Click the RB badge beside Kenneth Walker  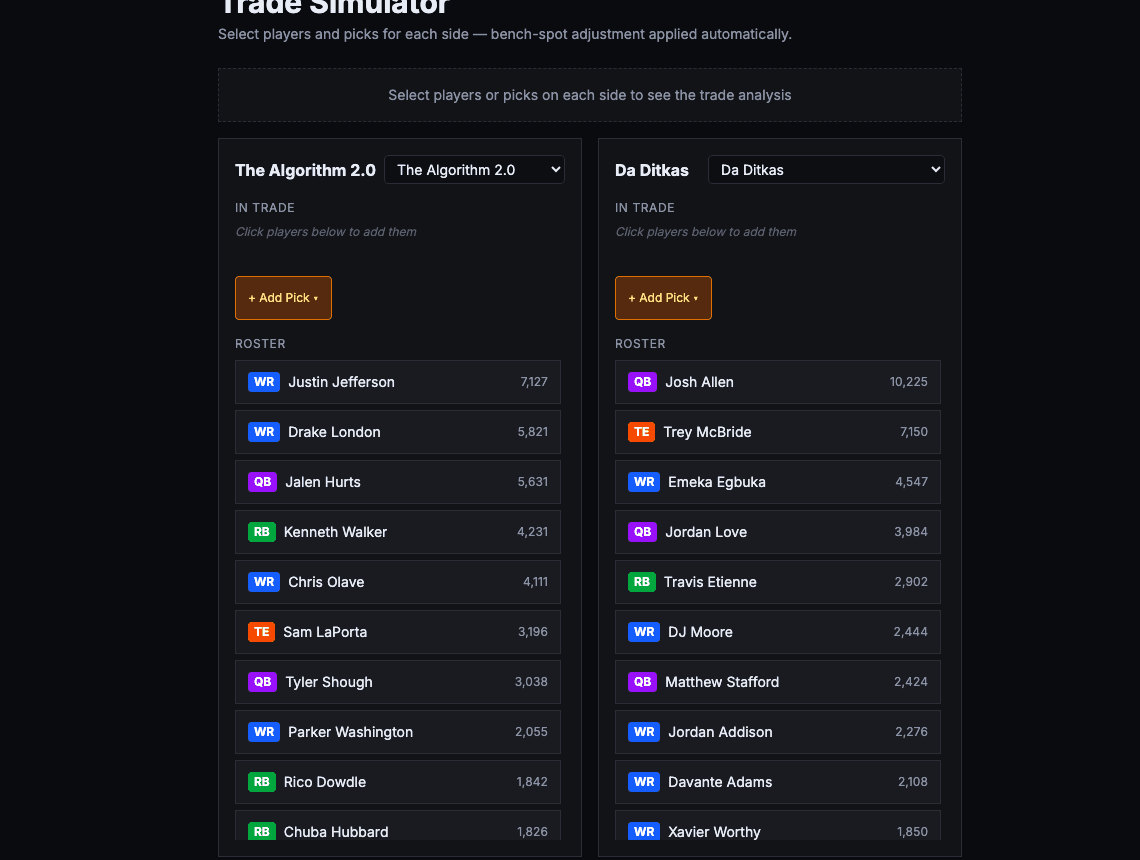point(262,532)
